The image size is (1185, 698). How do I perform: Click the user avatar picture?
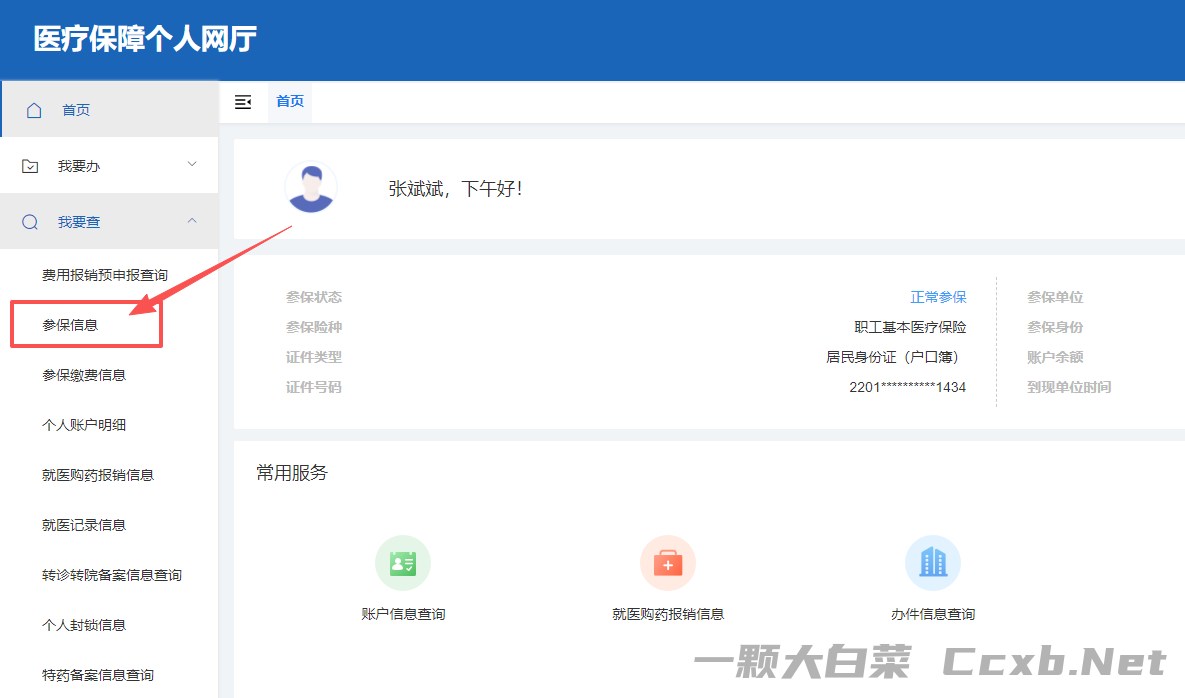pyautogui.click(x=311, y=188)
